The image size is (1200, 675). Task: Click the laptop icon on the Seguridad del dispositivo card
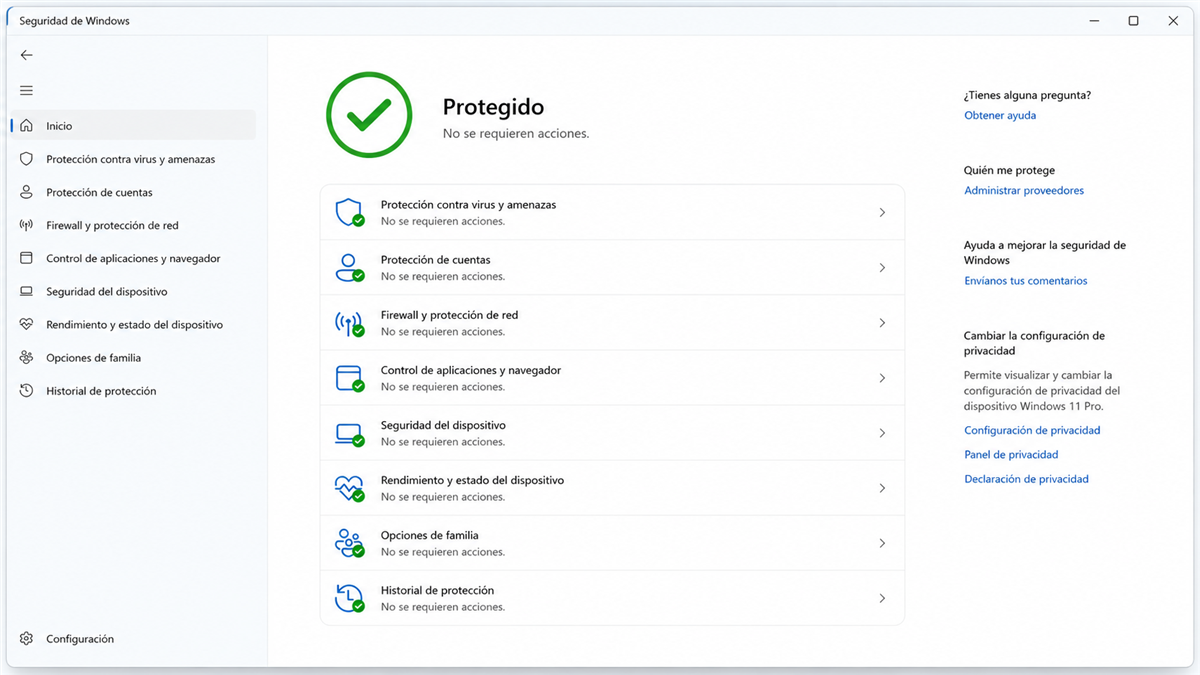[349, 433]
